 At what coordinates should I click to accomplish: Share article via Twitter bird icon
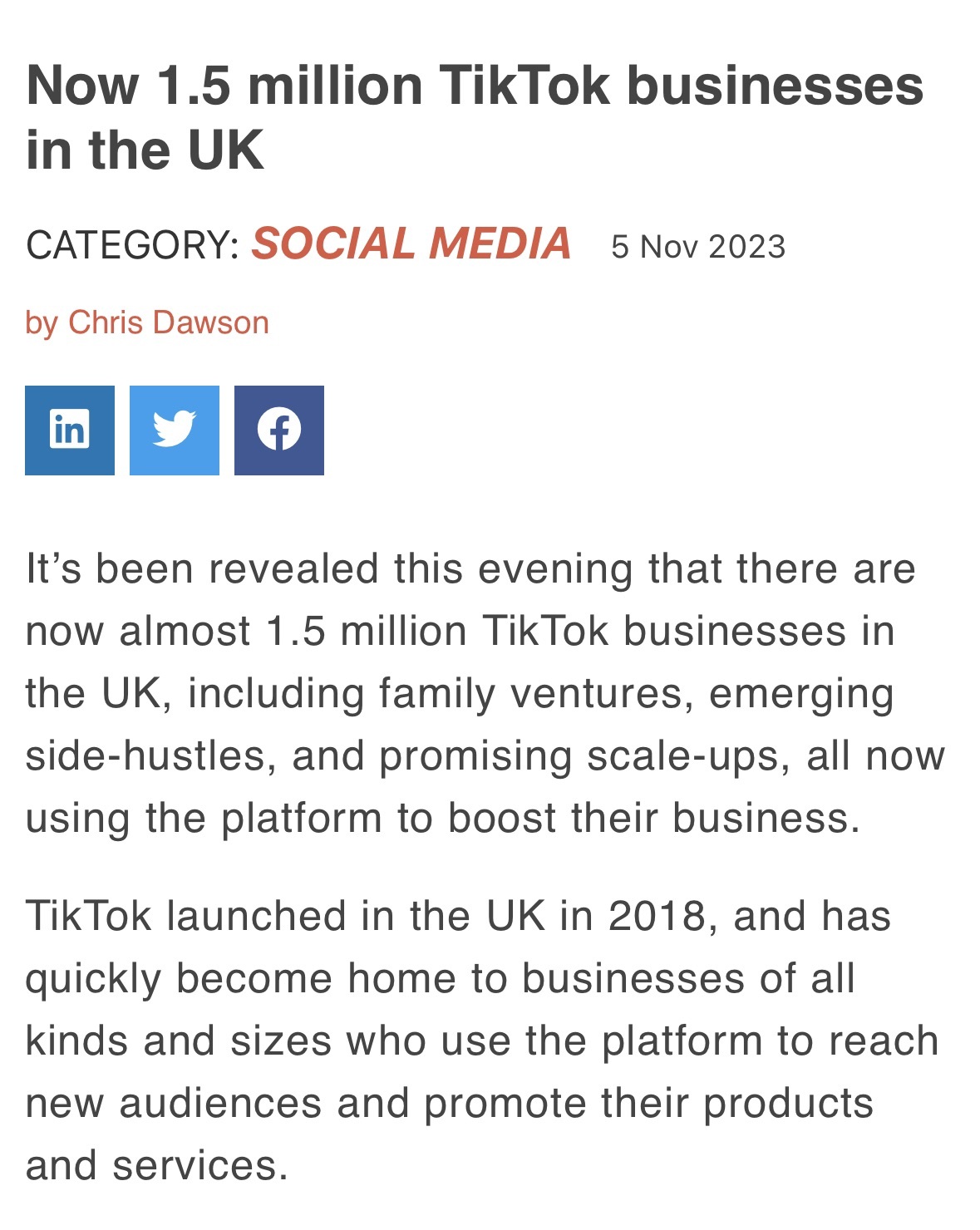[175, 430]
